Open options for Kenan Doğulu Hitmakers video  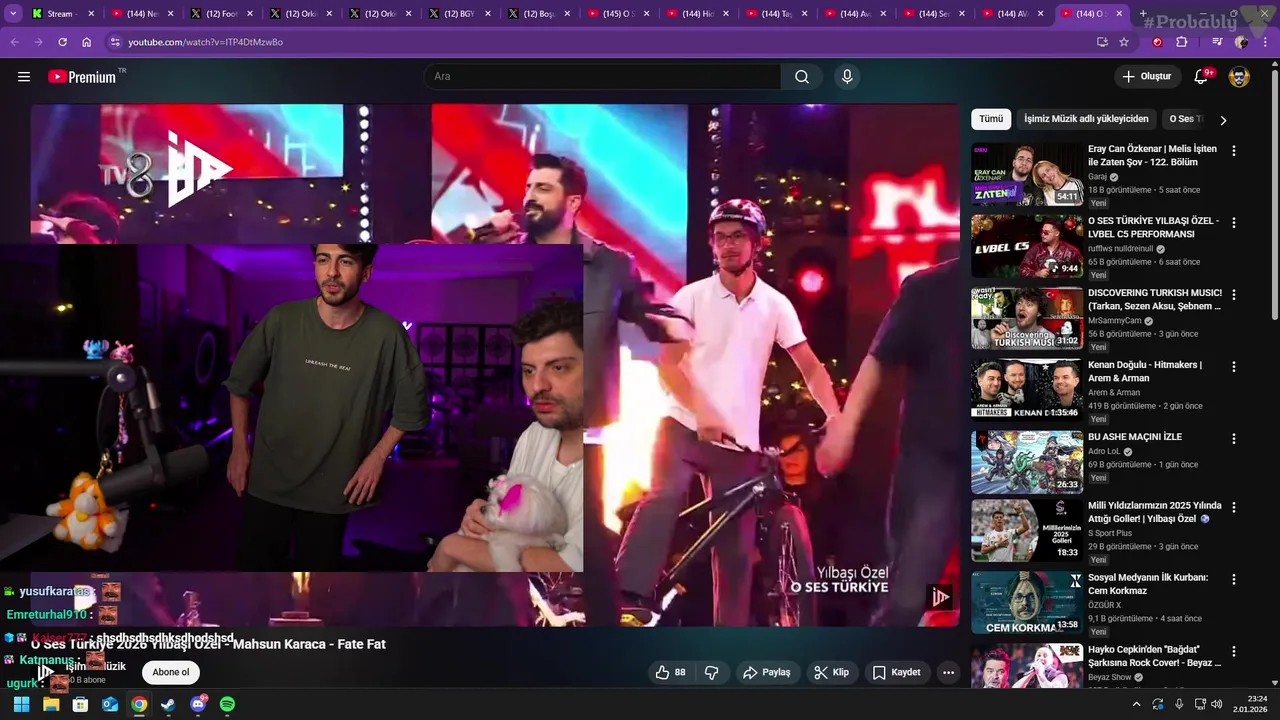1233,366
